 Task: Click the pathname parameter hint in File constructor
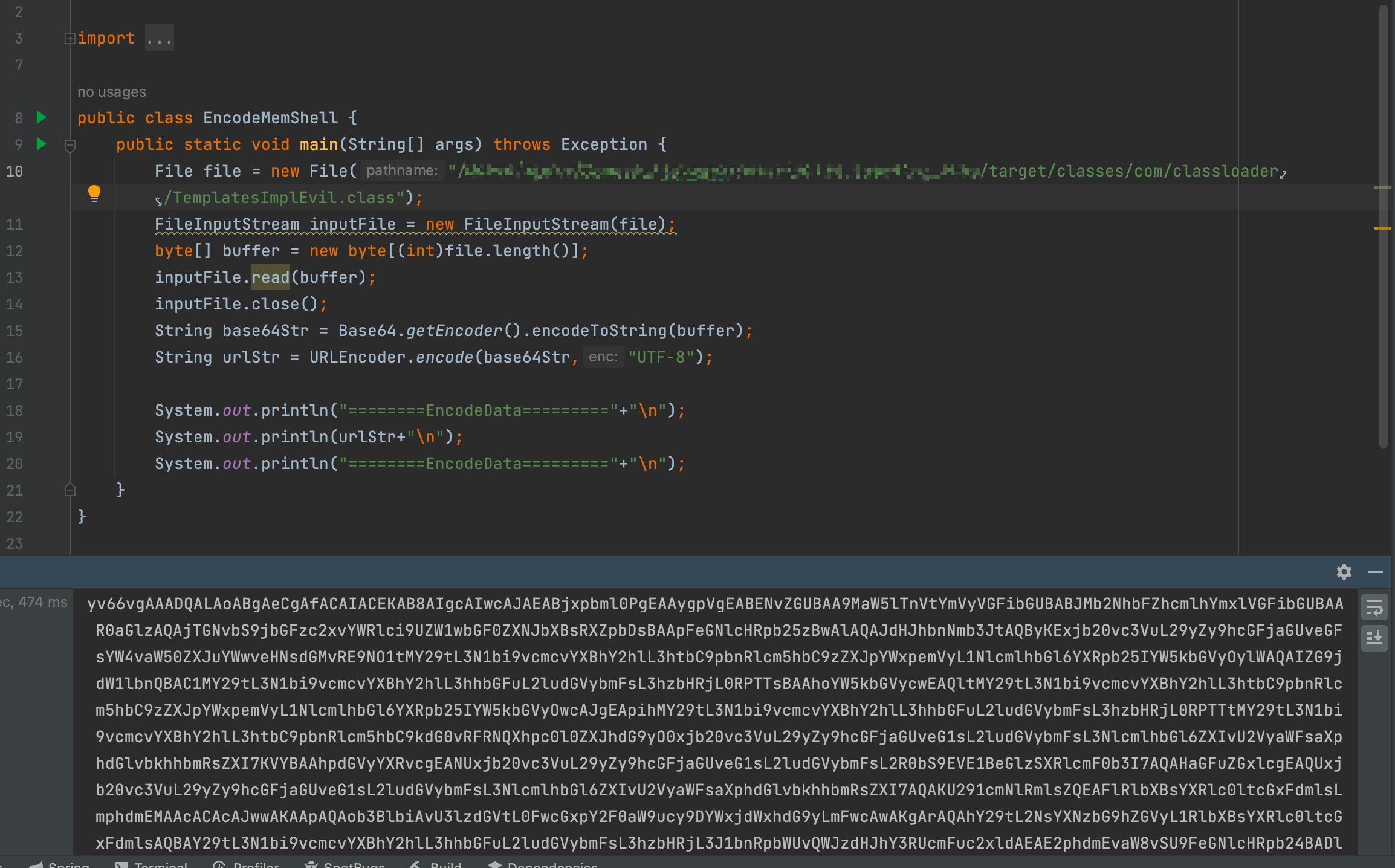[x=401, y=171]
